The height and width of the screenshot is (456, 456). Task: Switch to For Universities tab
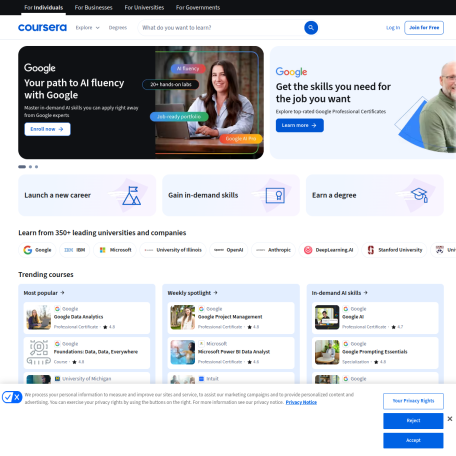coord(144,7)
